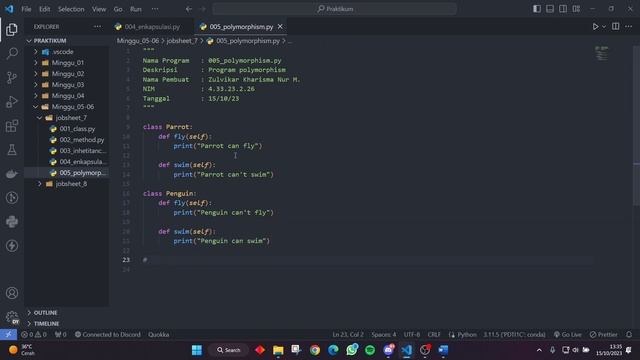
Task: Open the Edit menu
Action: (44, 9)
